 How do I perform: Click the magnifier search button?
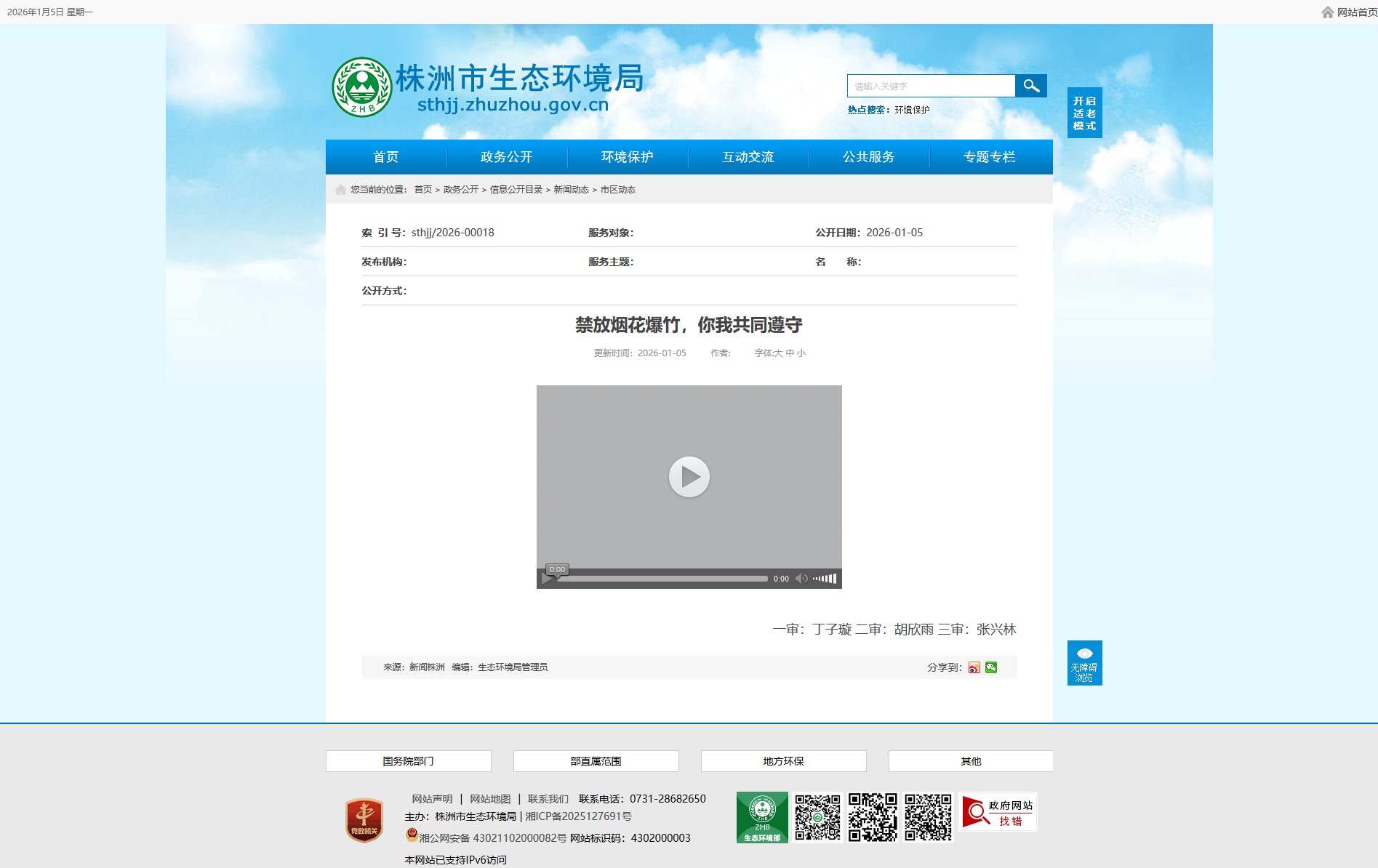(1030, 86)
